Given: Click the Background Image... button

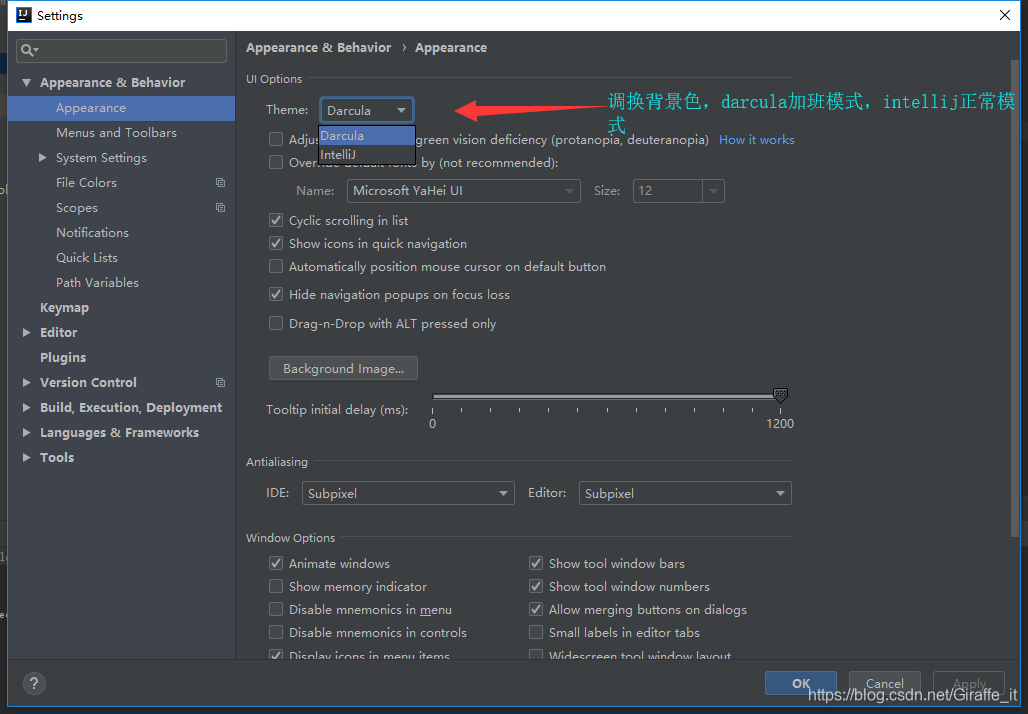Looking at the screenshot, I should (344, 368).
